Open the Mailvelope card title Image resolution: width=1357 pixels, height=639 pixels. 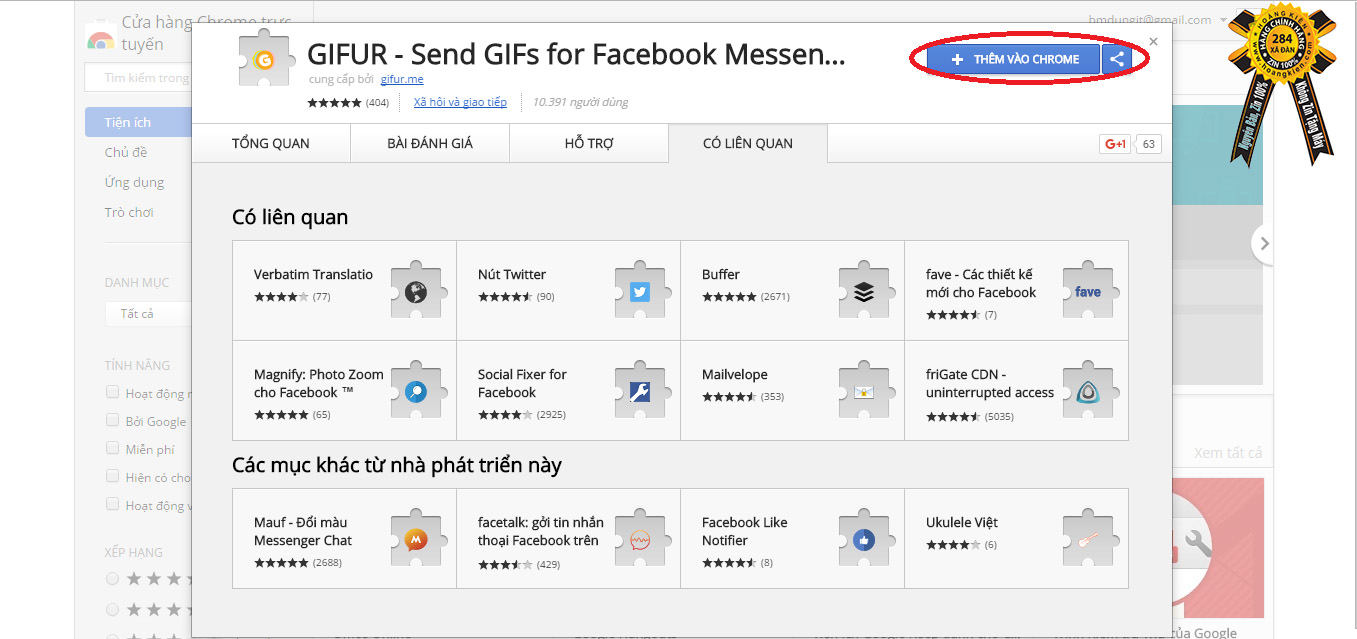click(735, 374)
